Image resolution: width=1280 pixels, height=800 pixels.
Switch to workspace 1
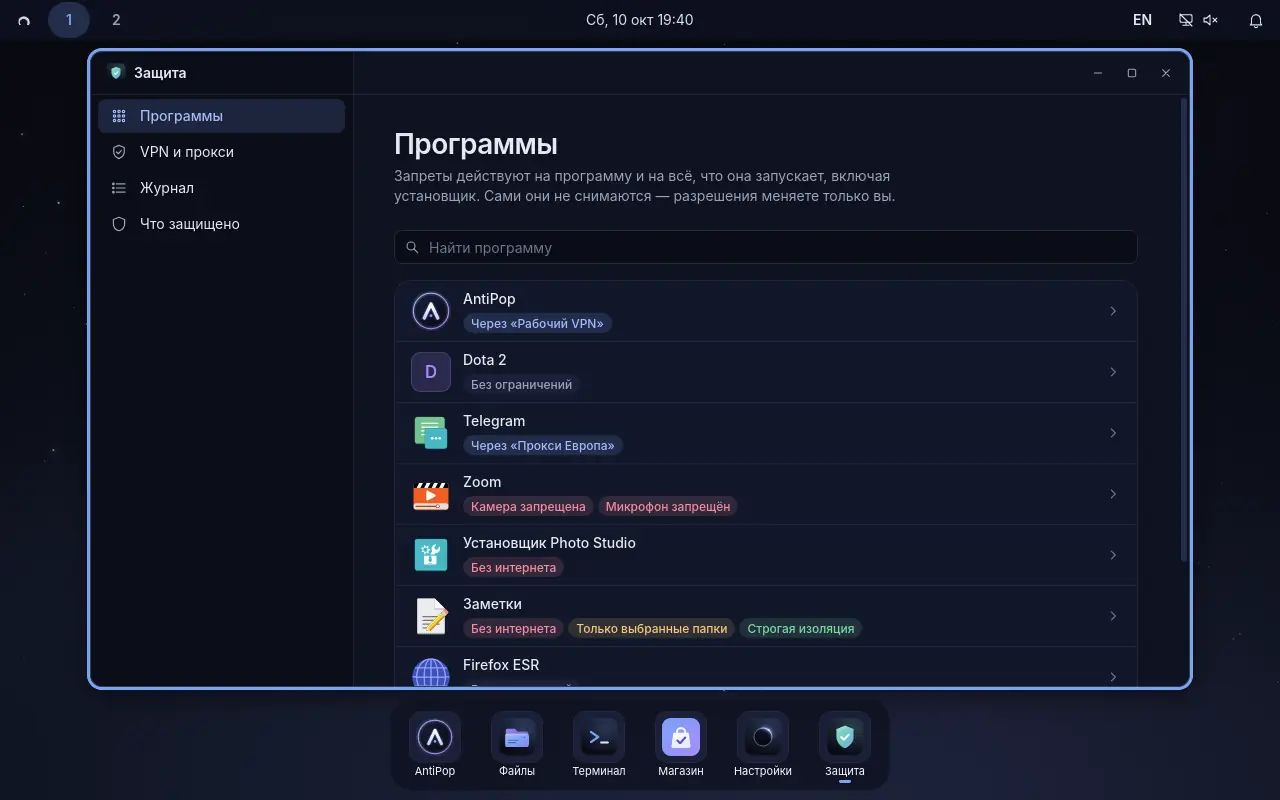click(69, 20)
